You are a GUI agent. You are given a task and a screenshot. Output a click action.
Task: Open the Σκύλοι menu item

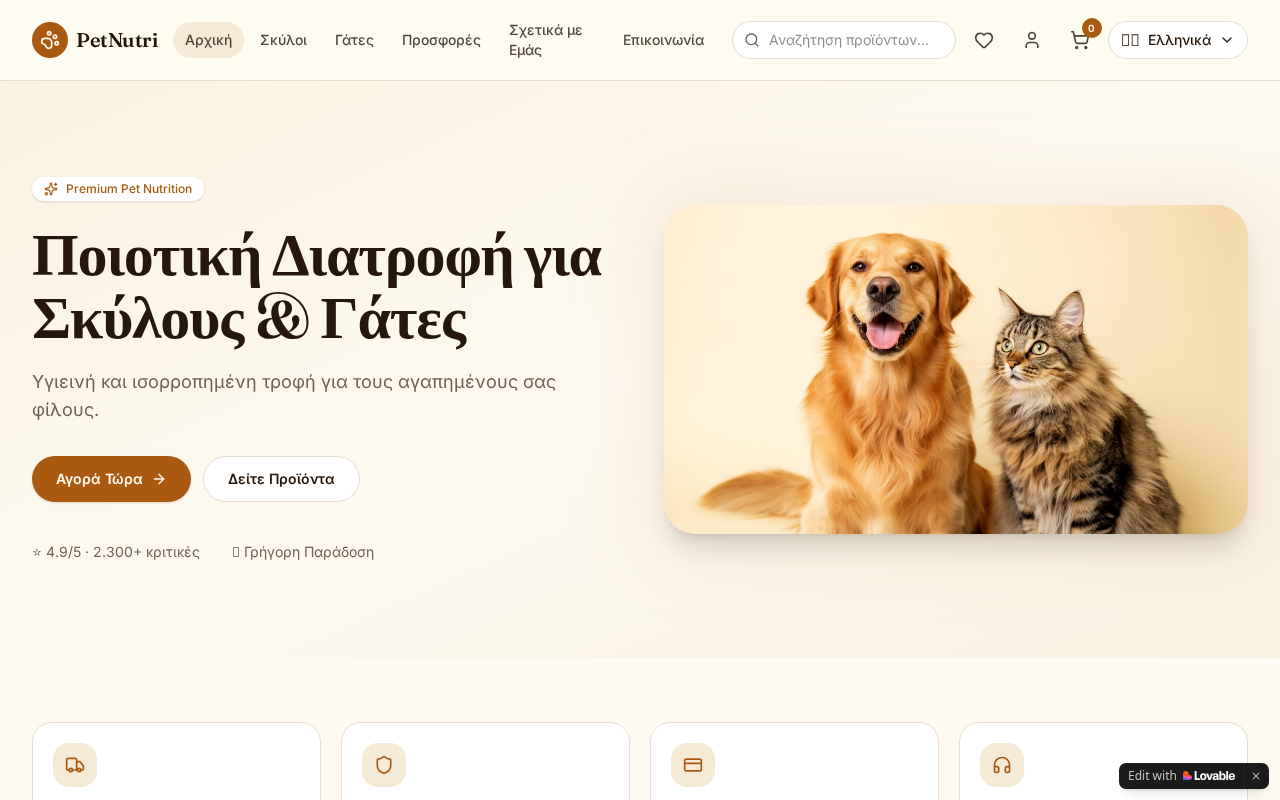coord(283,40)
